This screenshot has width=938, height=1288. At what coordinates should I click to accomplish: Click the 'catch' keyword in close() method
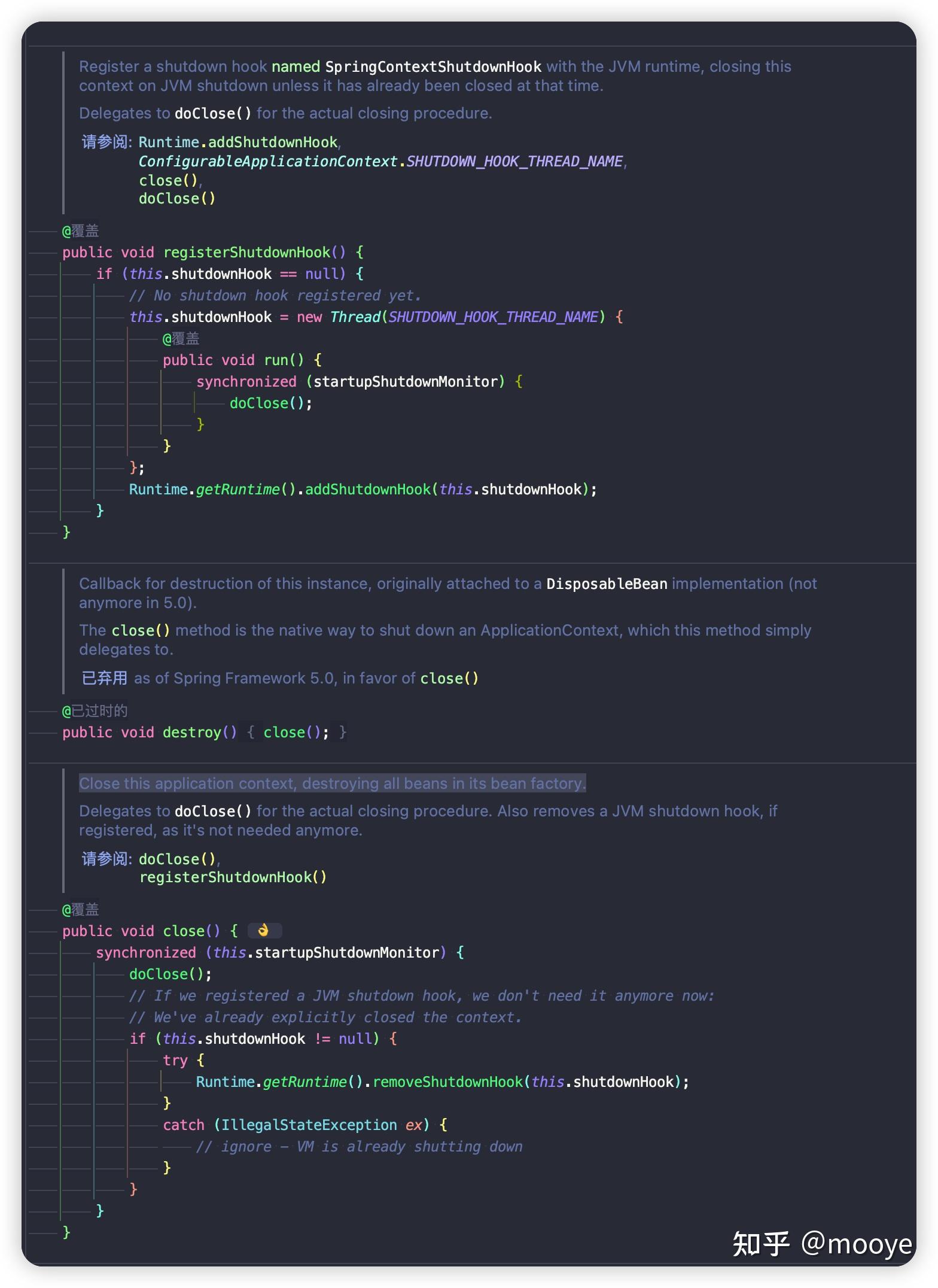184,1125
